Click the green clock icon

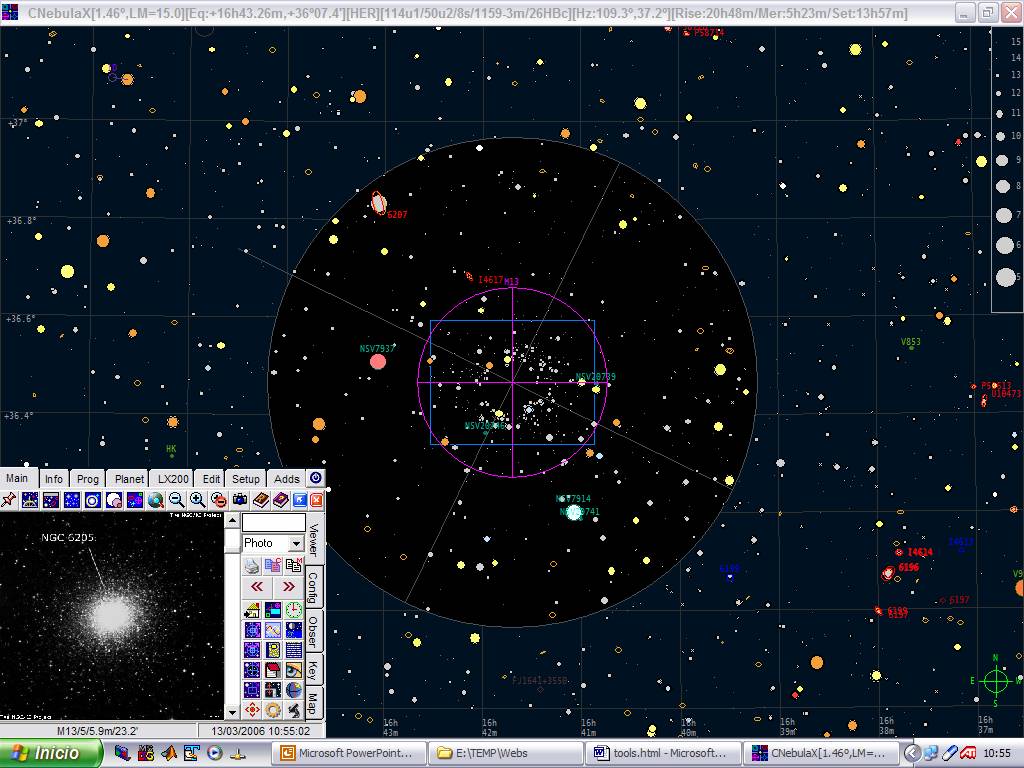click(x=294, y=609)
